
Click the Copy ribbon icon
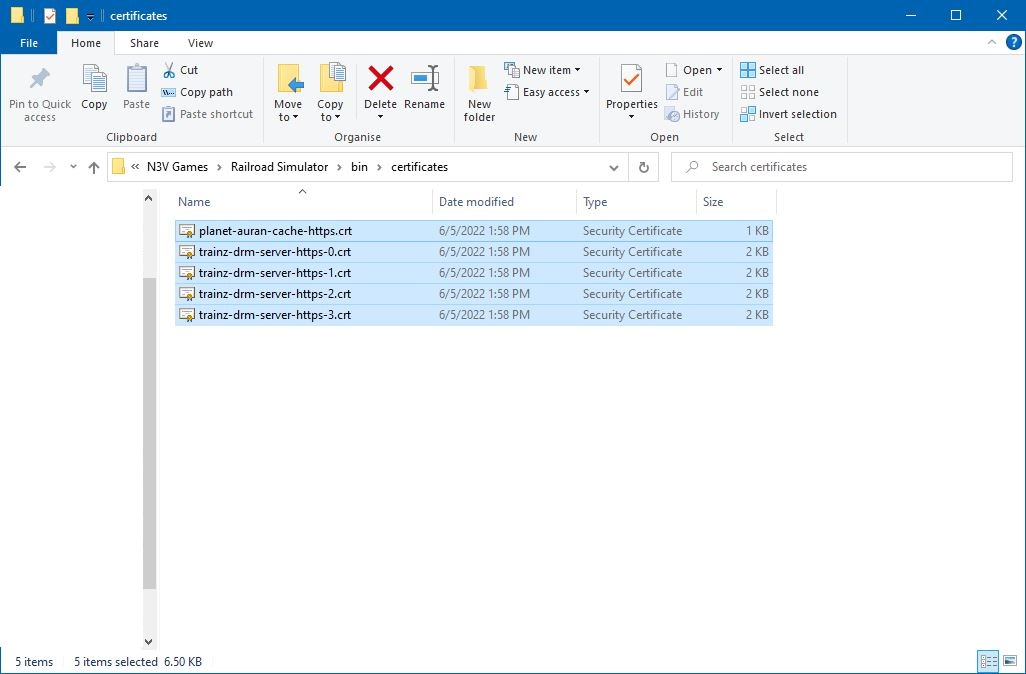point(94,79)
